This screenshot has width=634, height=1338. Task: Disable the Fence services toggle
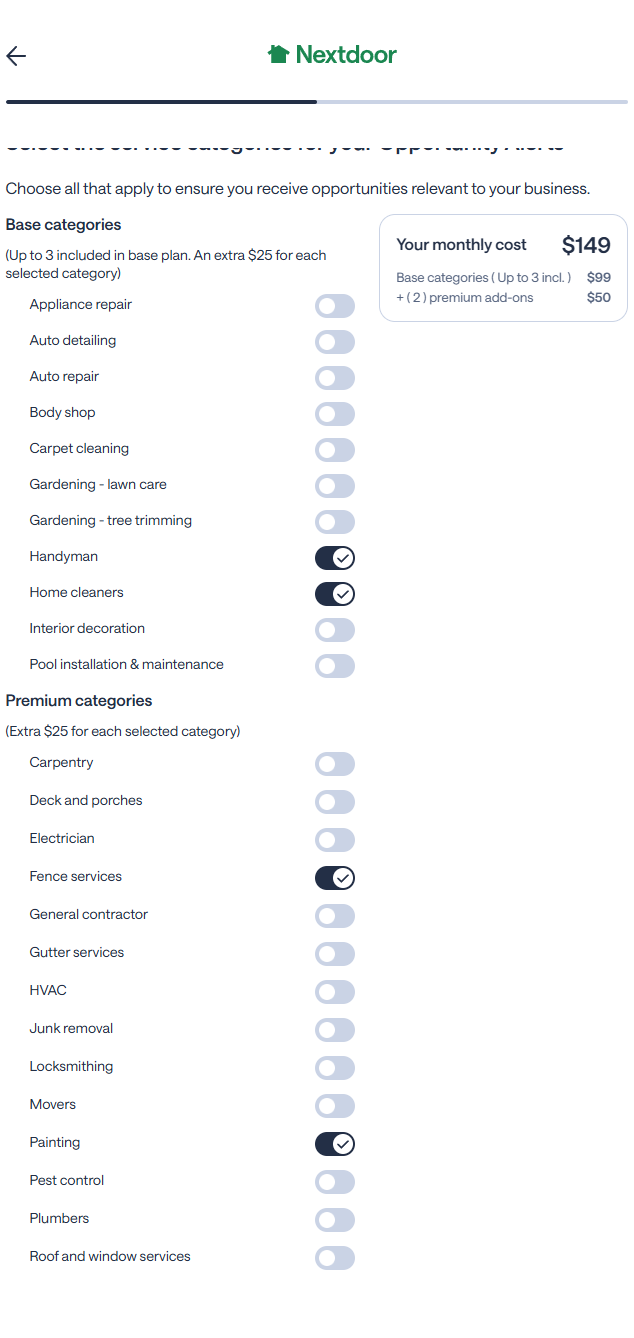[x=335, y=878]
